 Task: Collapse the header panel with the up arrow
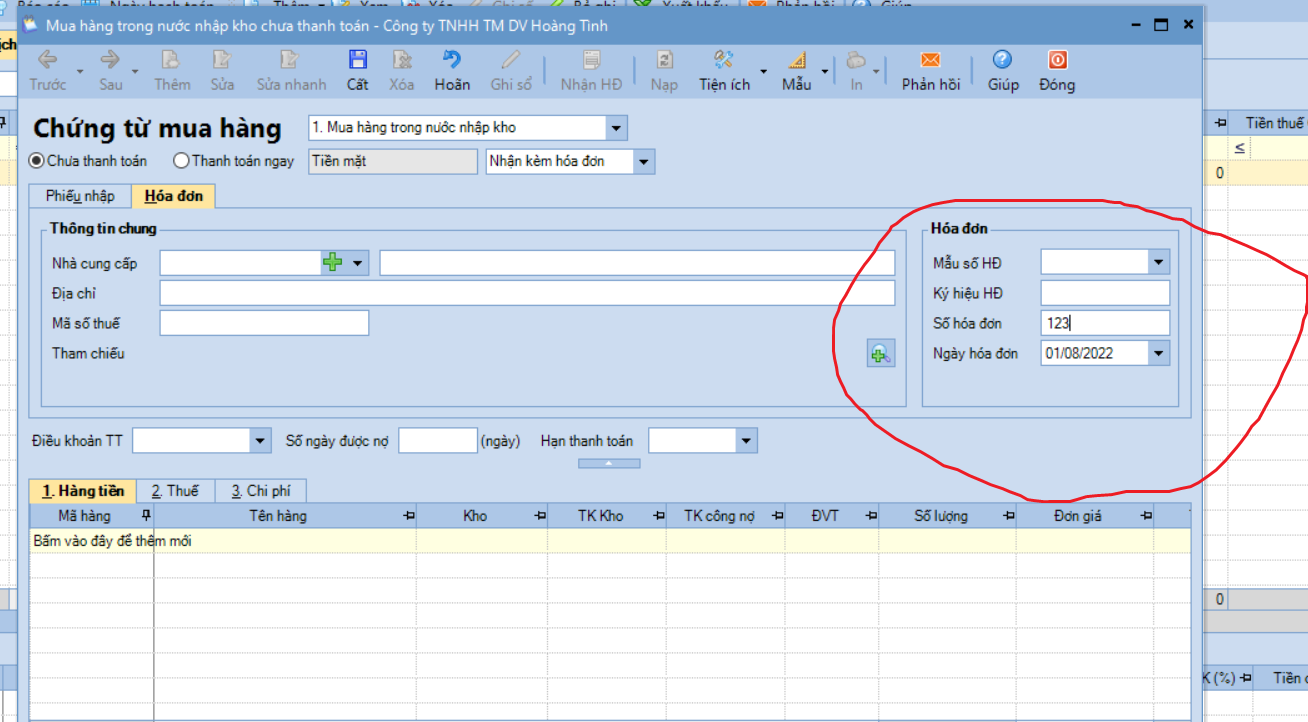(609, 463)
